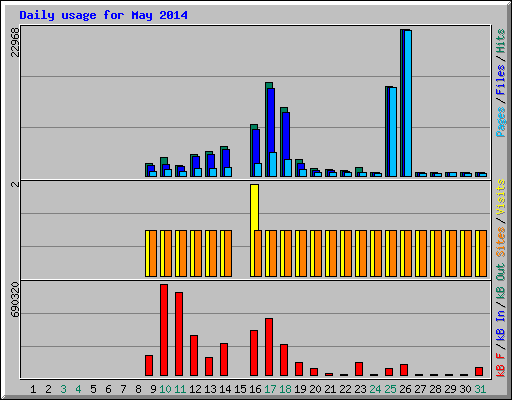Click the red kB bar for day 14
This screenshot has height=400, width=512.
(x=224, y=359)
